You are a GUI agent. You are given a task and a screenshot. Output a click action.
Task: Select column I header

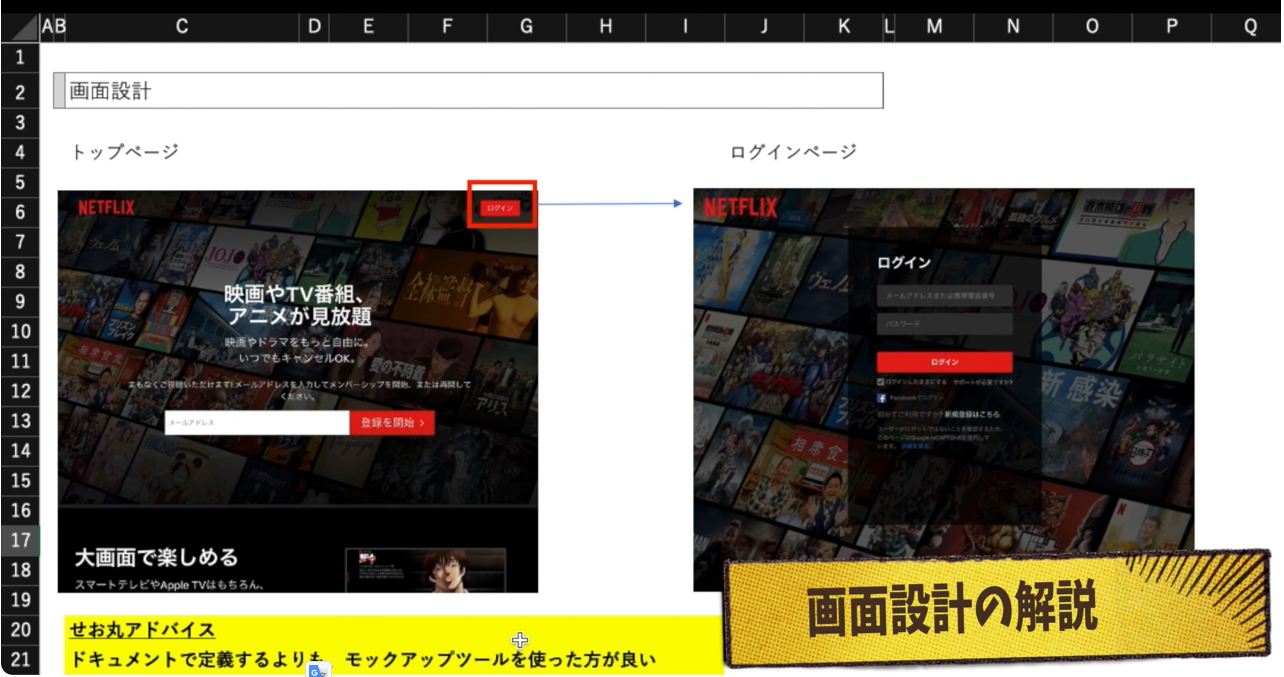[685, 28]
